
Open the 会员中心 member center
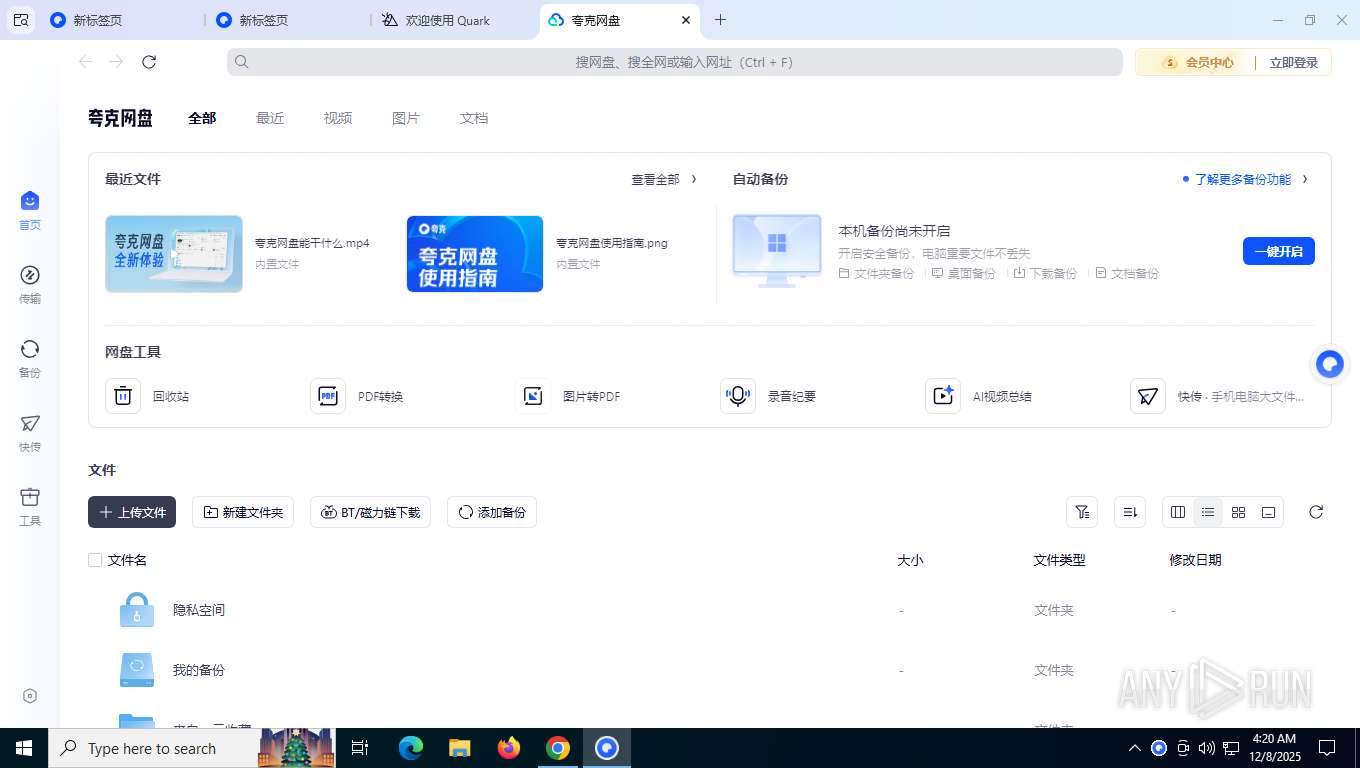click(1198, 62)
